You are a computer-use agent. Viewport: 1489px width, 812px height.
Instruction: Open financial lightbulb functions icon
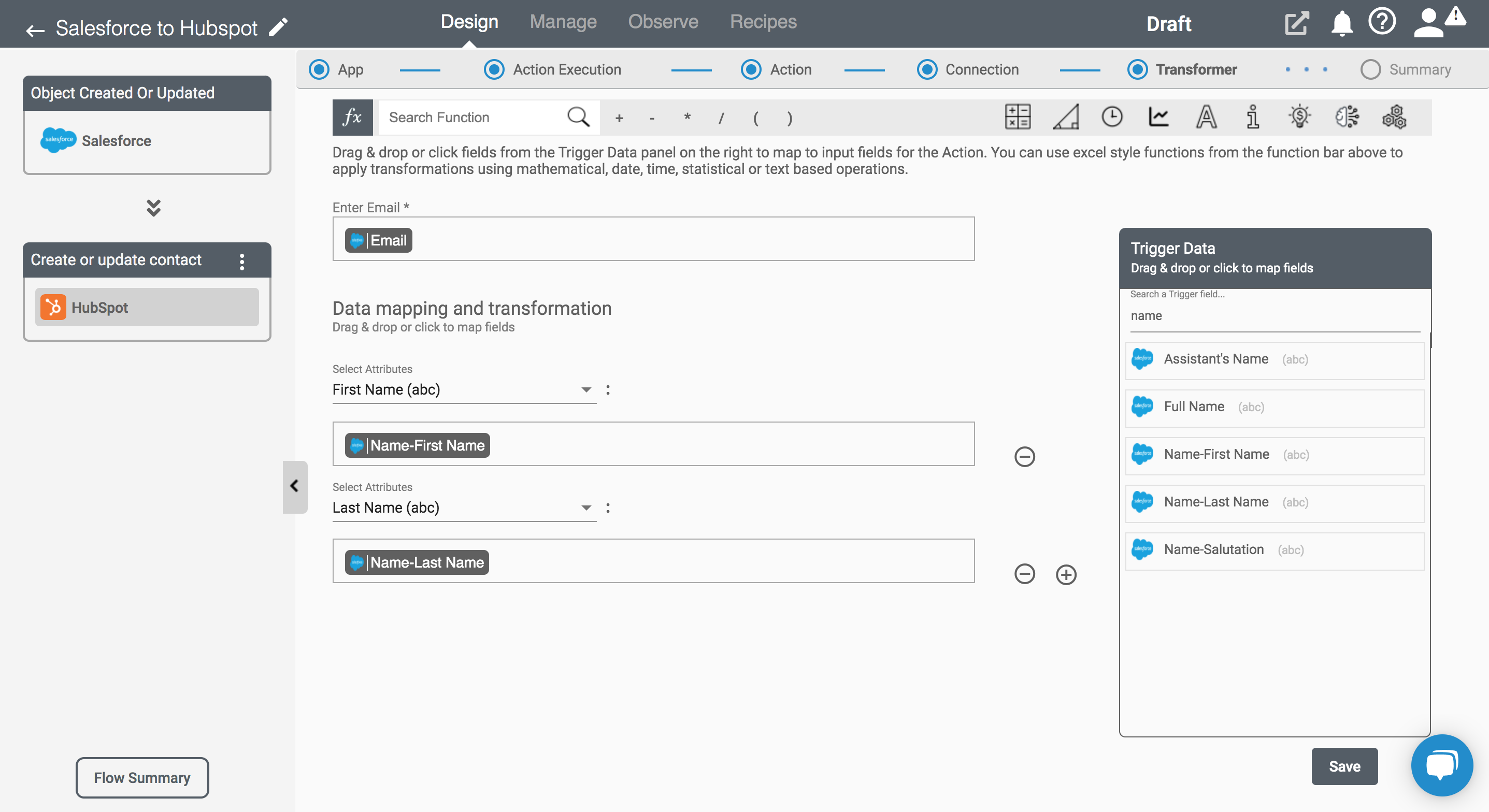(x=1299, y=117)
